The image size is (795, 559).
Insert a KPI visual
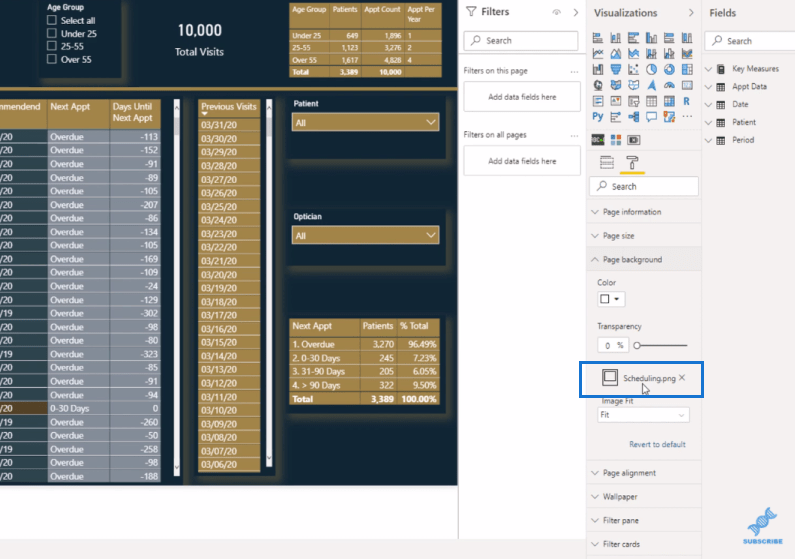(x=616, y=101)
